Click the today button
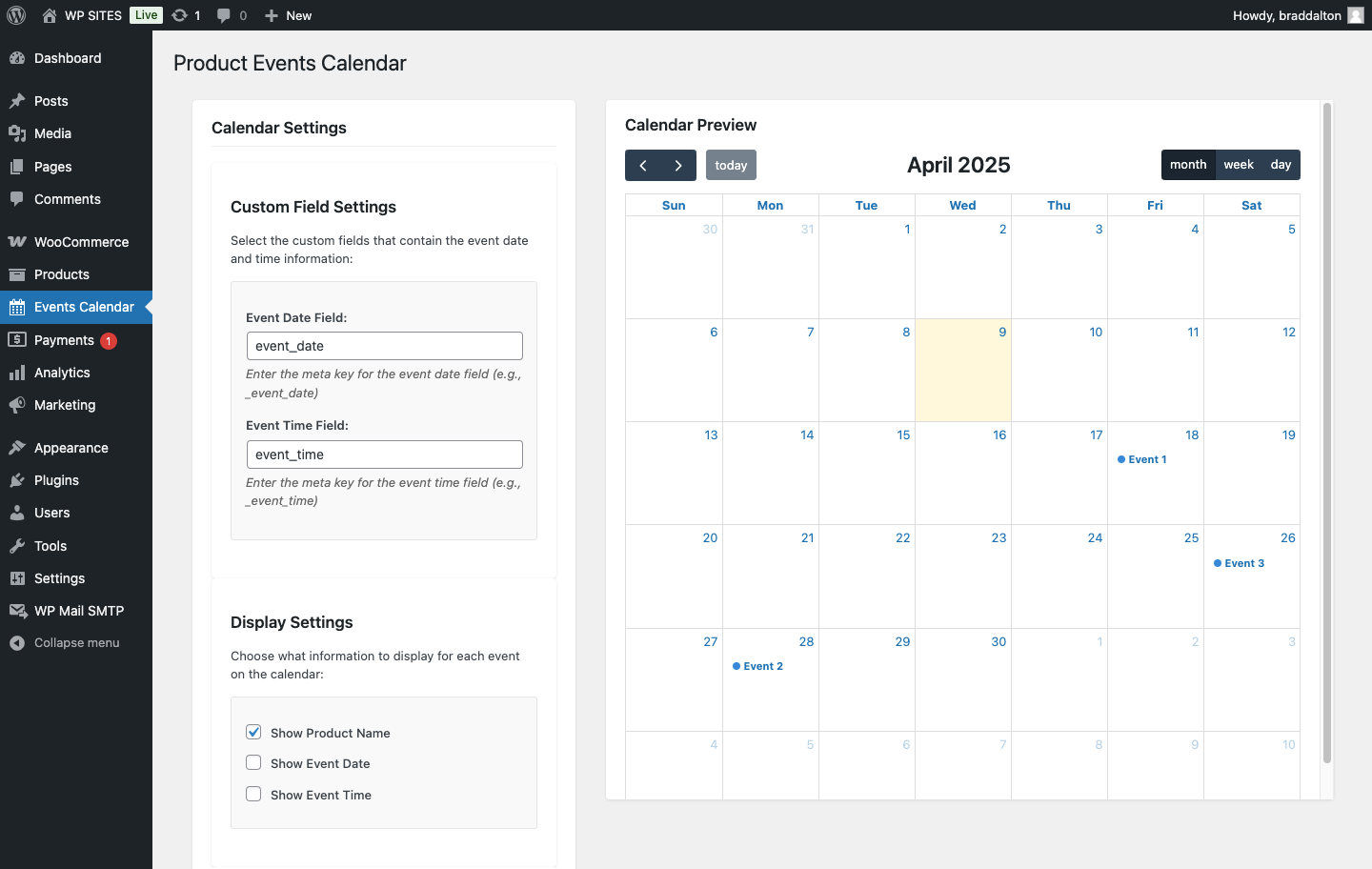The width and height of the screenshot is (1372, 869). pyautogui.click(x=731, y=165)
